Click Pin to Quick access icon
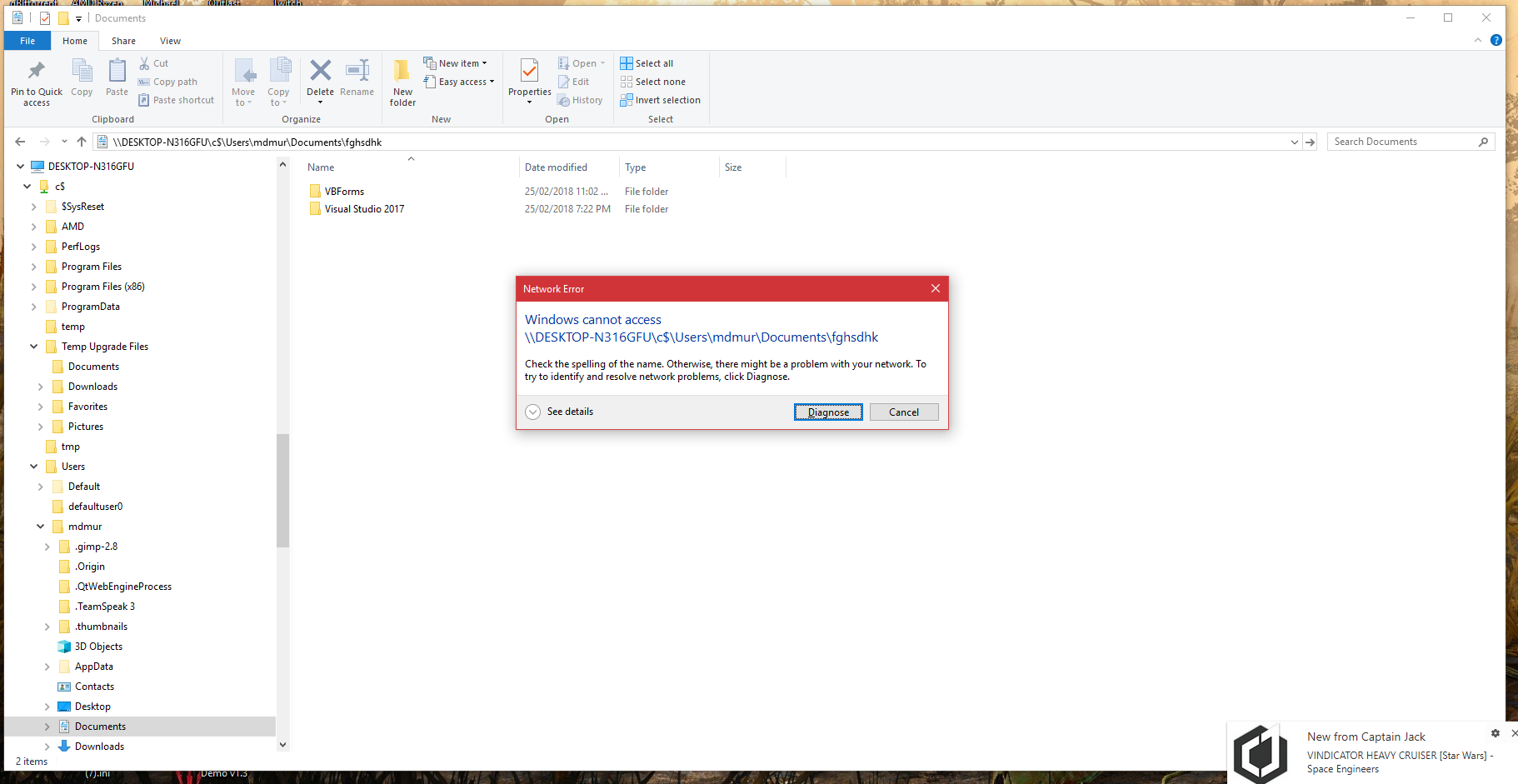The image size is (1518, 784). (x=36, y=71)
